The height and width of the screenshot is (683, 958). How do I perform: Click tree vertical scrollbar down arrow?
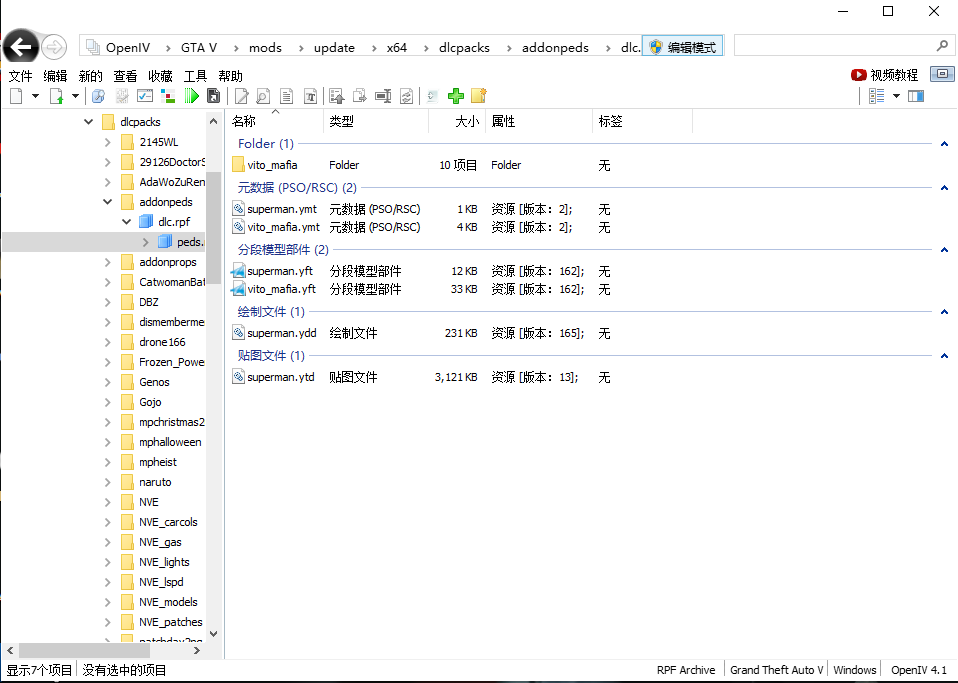click(x=213, y=634)
